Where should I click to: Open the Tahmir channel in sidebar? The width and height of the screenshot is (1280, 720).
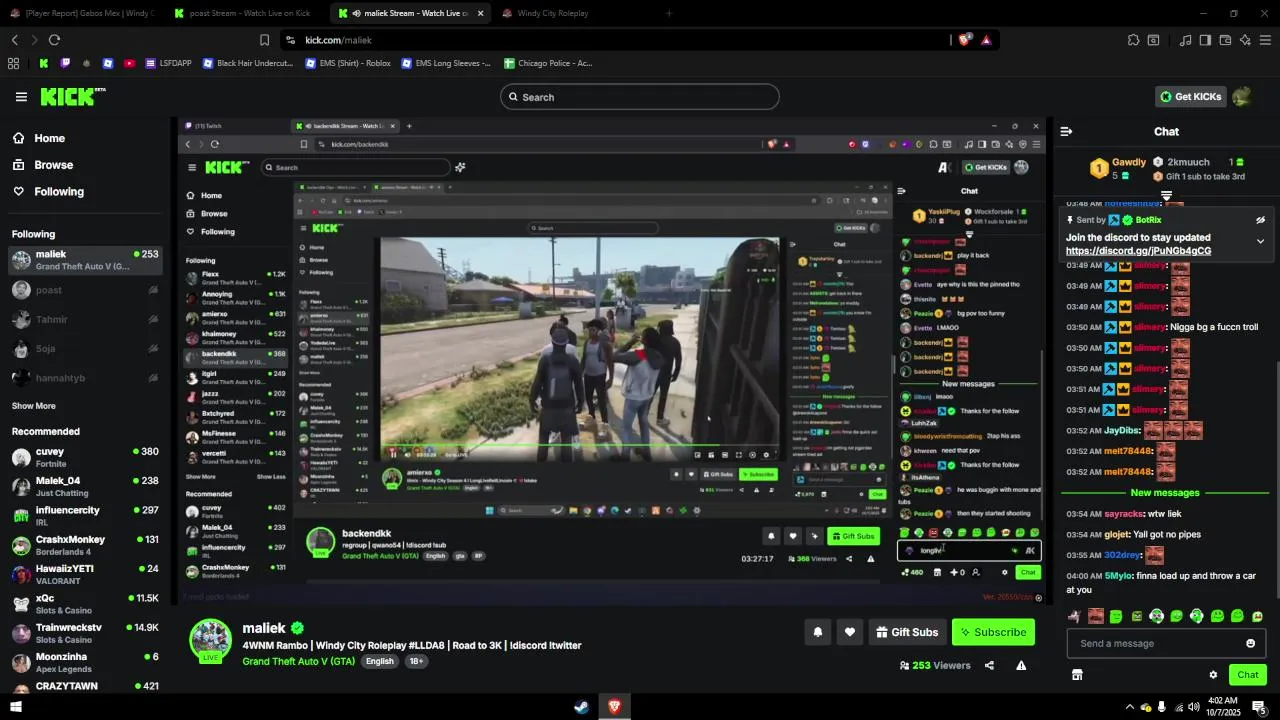coord(85,320)
